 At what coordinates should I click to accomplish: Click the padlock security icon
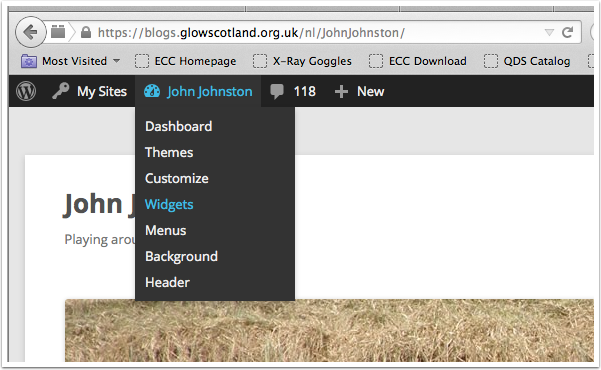(86, 32)
